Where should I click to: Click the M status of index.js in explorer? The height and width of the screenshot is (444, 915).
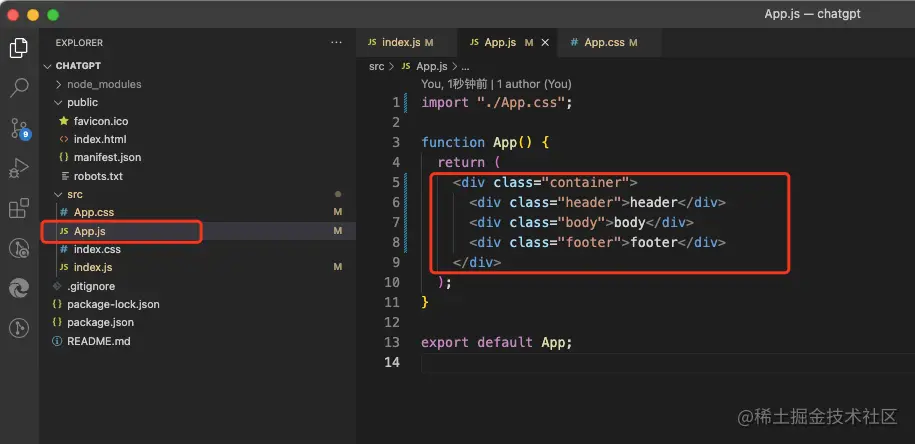point(337,267)
